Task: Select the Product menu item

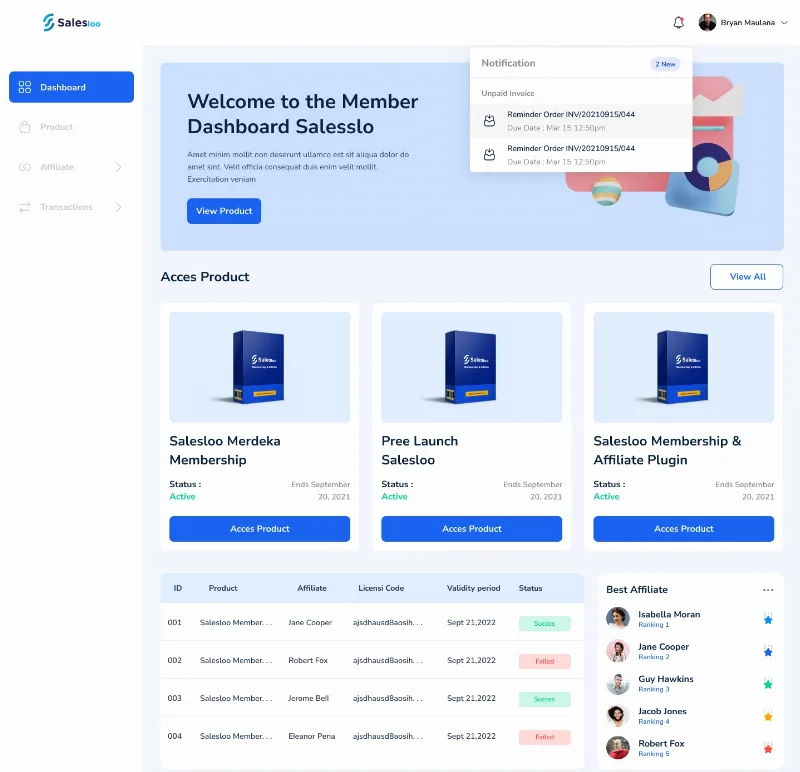Action: click(x=71, y=127)
